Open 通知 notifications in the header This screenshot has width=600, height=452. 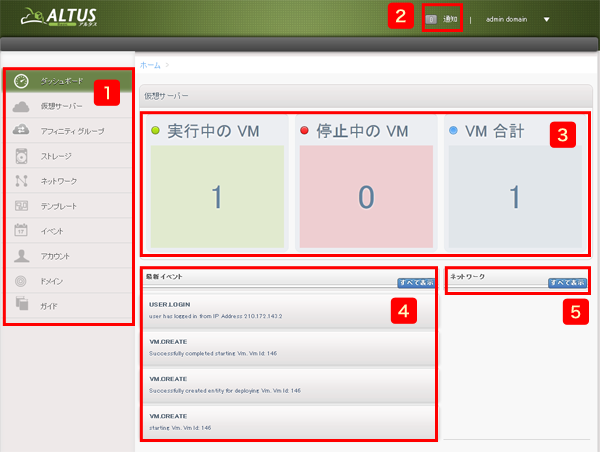coord(450,19)
